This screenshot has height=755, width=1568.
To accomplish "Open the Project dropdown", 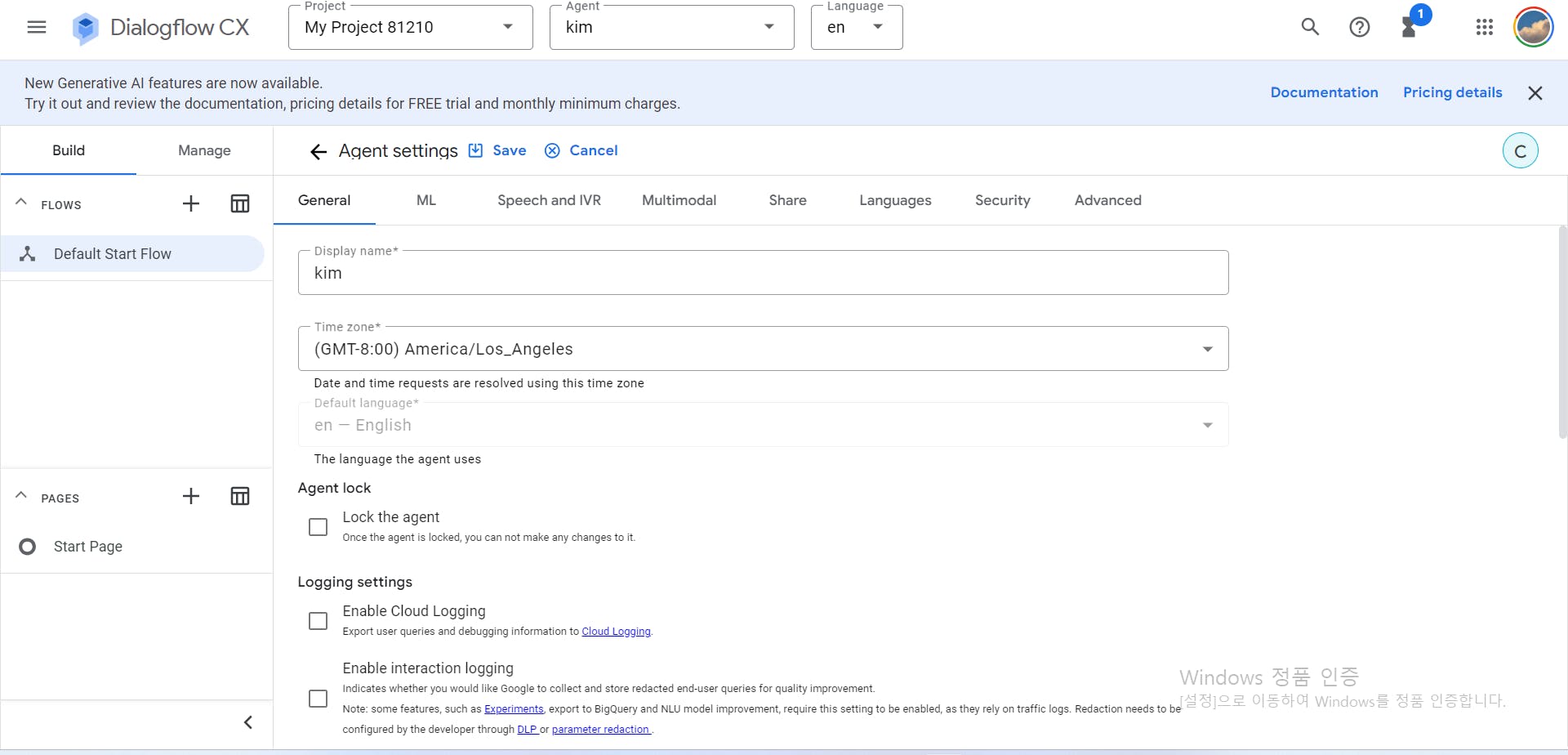I will 411,27.
